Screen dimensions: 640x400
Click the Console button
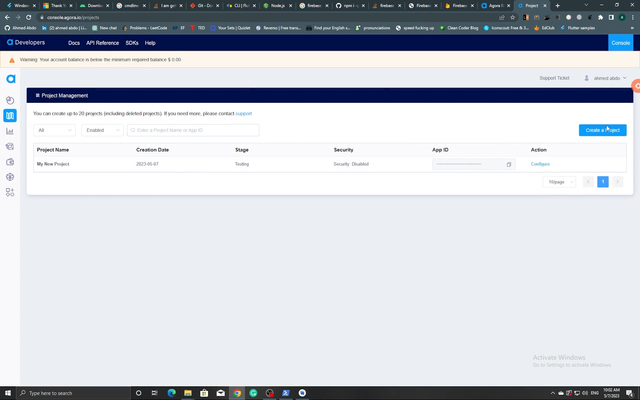point(620,43)
